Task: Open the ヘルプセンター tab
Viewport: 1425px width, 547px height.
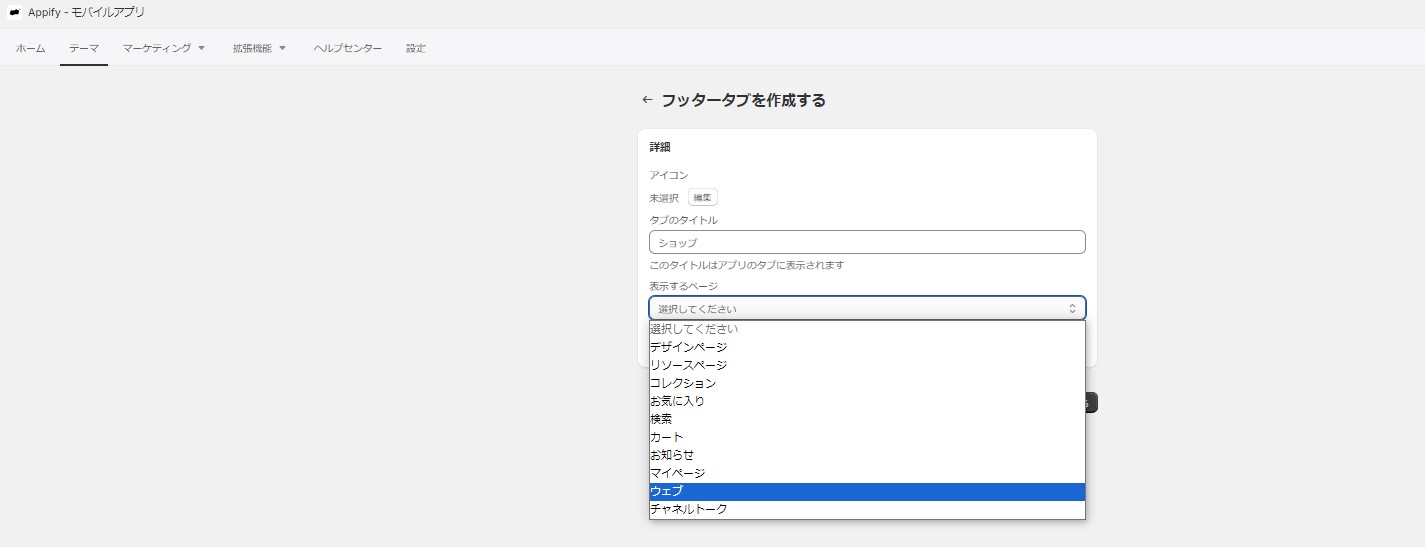Action: tap(347, 48)
